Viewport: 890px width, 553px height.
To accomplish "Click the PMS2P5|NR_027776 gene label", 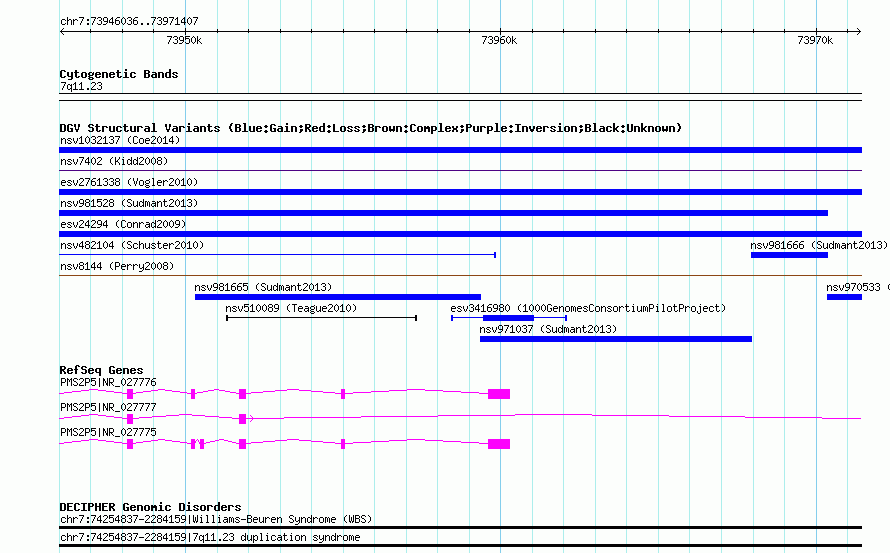I will tap(108, 382).
